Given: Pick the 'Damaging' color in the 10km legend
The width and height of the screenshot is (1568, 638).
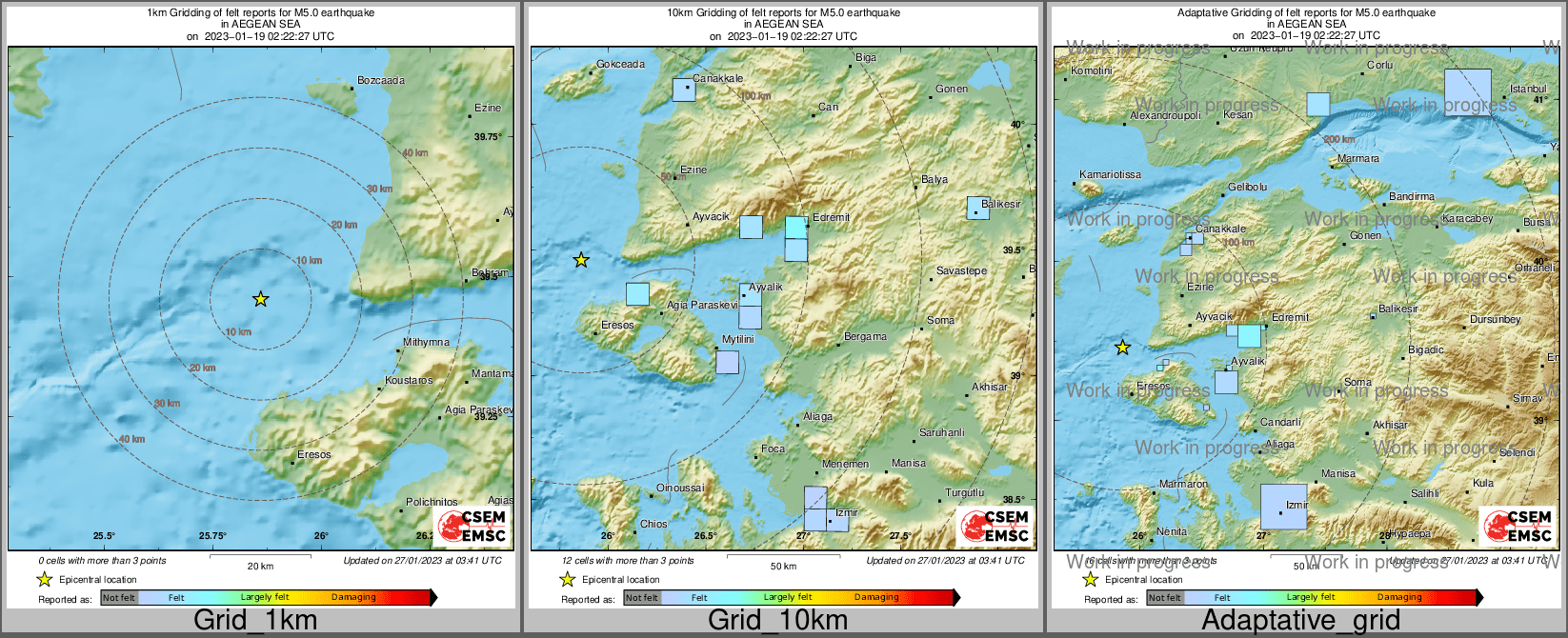Looking at the screenshot, I should (876, 598).
